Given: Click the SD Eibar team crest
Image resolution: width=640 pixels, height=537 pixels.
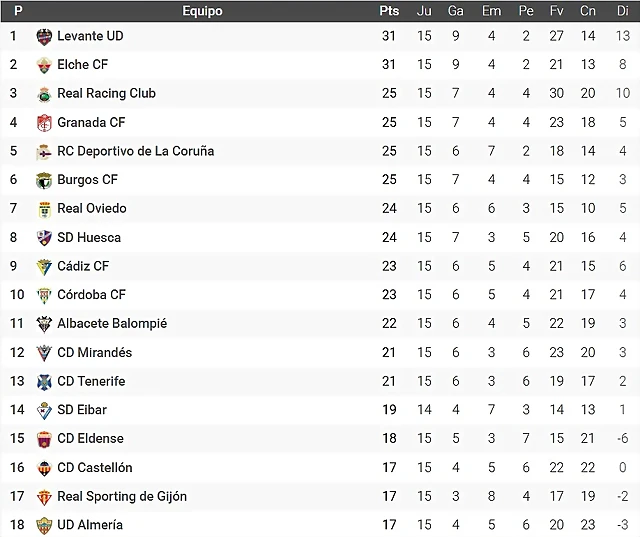Looking at the screenshot, I should 44,411.
